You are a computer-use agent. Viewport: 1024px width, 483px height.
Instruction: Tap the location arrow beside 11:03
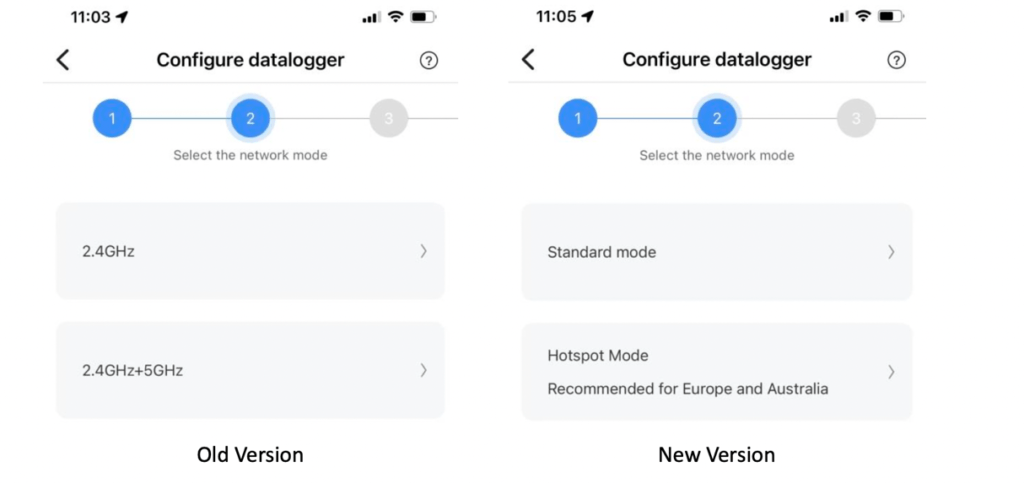point(122,17)
